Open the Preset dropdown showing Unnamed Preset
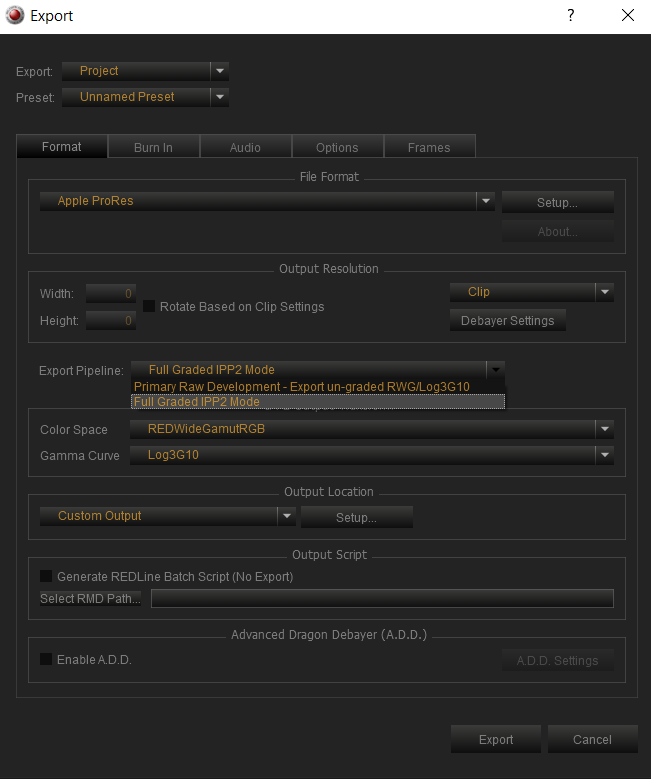 click(x=145, y=97)
